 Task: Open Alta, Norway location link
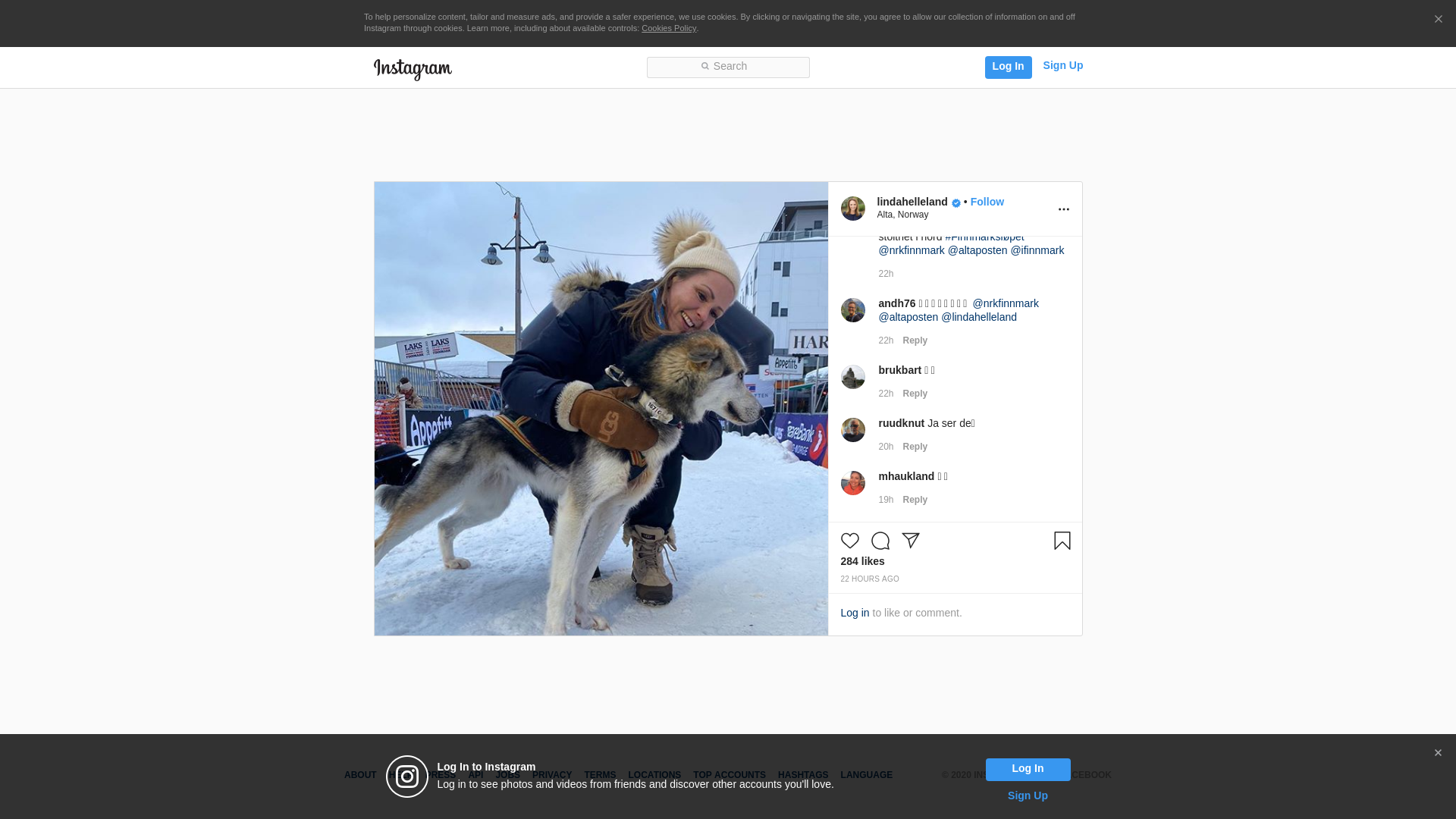(902, 215)
